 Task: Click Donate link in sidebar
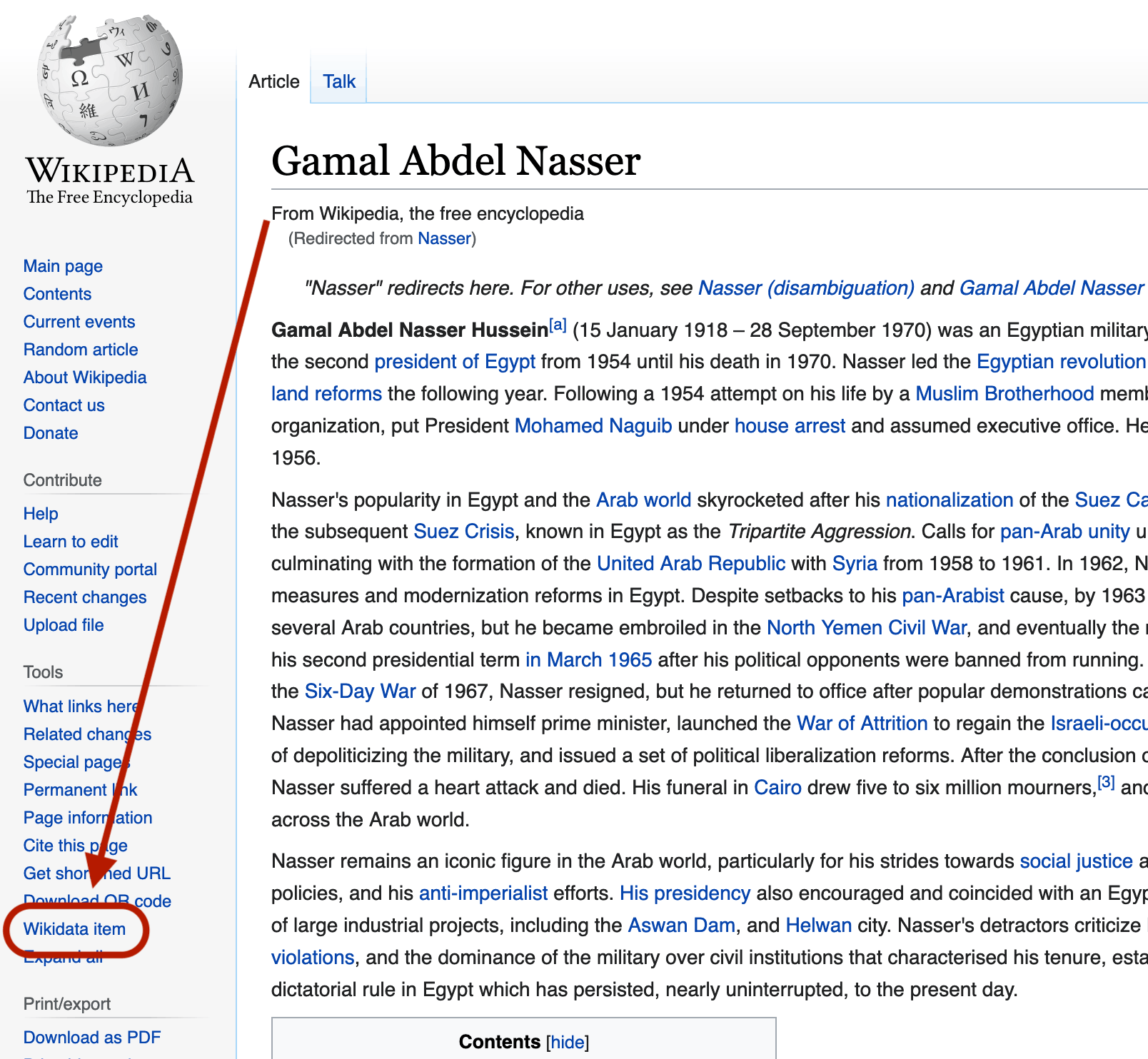[x=51, y=433]
